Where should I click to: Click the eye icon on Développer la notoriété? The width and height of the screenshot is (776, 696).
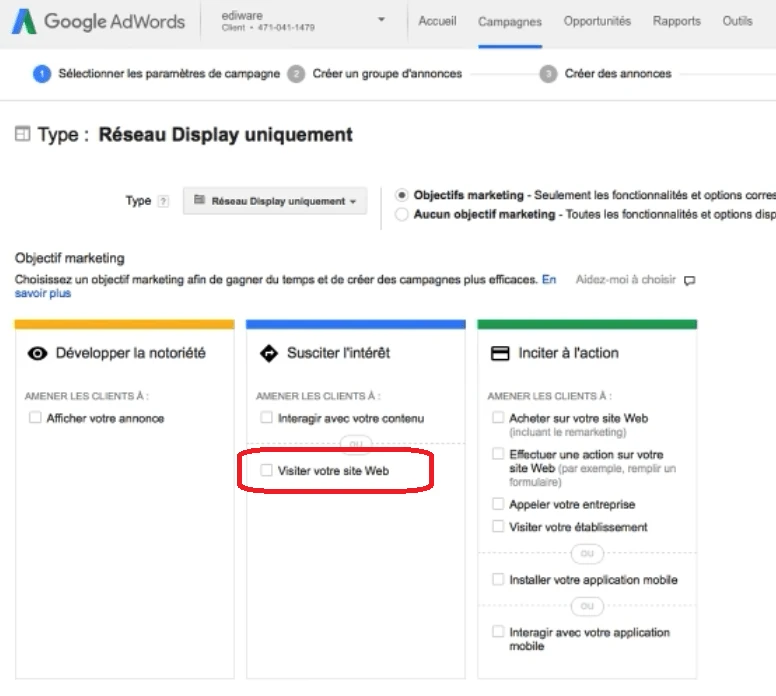(38, 353)
